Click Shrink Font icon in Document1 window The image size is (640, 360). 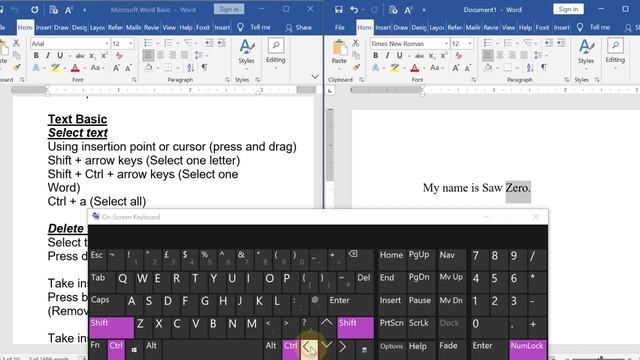click(x=467, y=68)
